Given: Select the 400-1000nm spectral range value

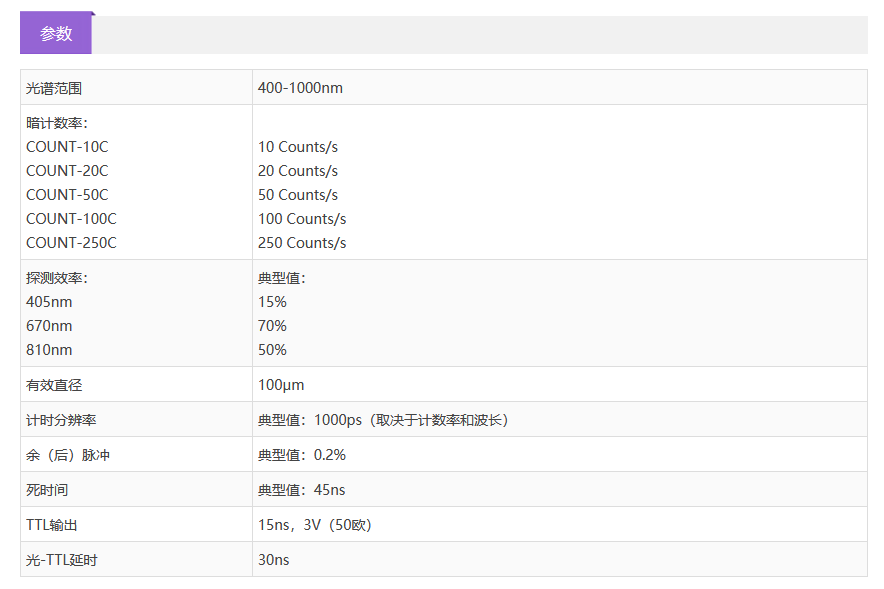Looking at the screenshot, I should (x=300, y=88).
